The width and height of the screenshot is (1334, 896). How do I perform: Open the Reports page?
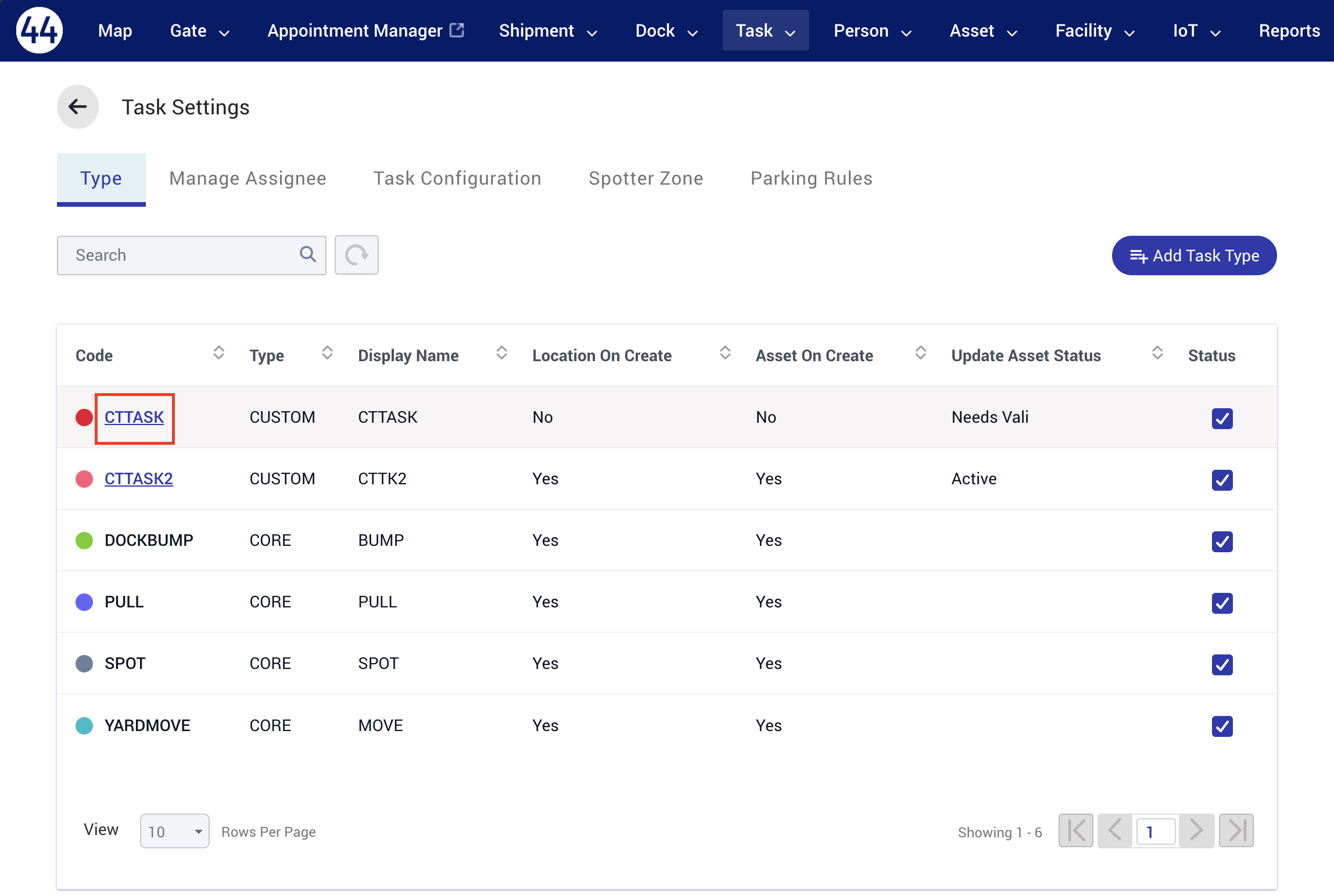(x=1289, y=31)
